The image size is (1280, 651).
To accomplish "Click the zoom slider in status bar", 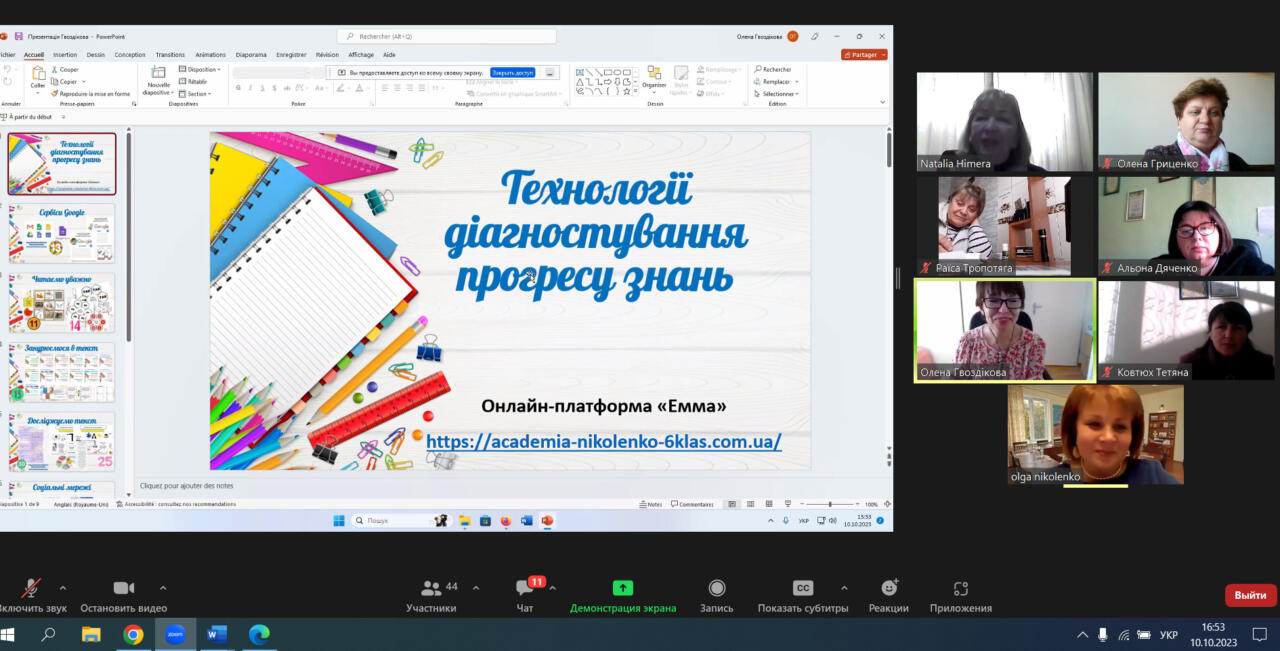I will click(x=831, y=504).
